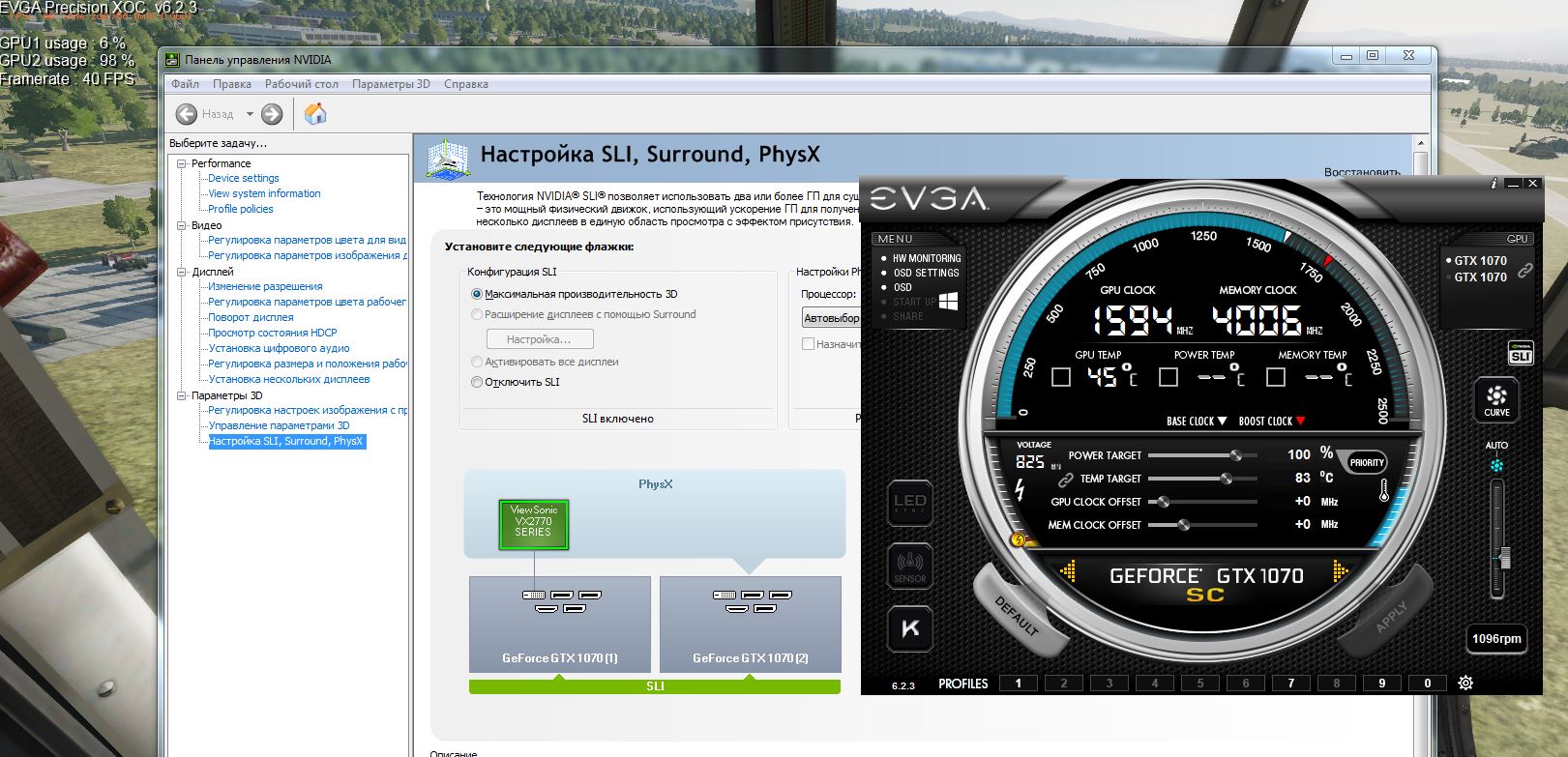Collapse the Дисплей tree node

tap(181, 272)
